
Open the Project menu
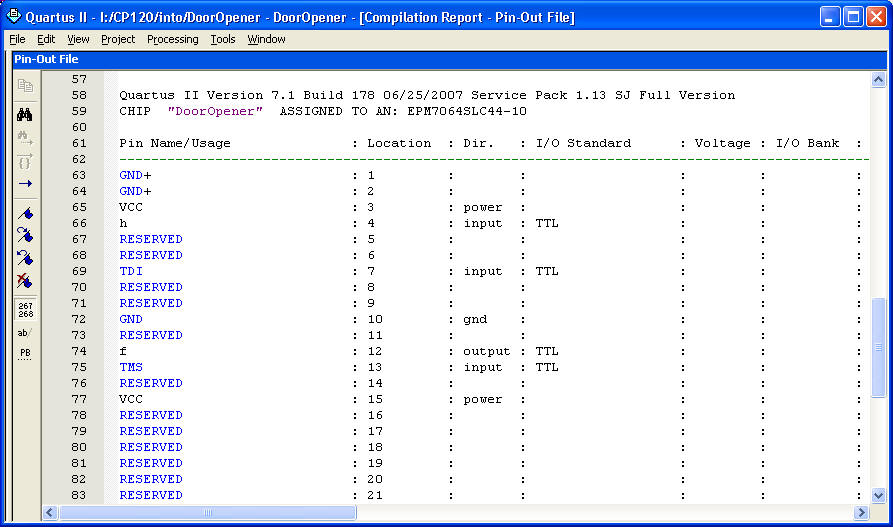click(x=118, y=39)
